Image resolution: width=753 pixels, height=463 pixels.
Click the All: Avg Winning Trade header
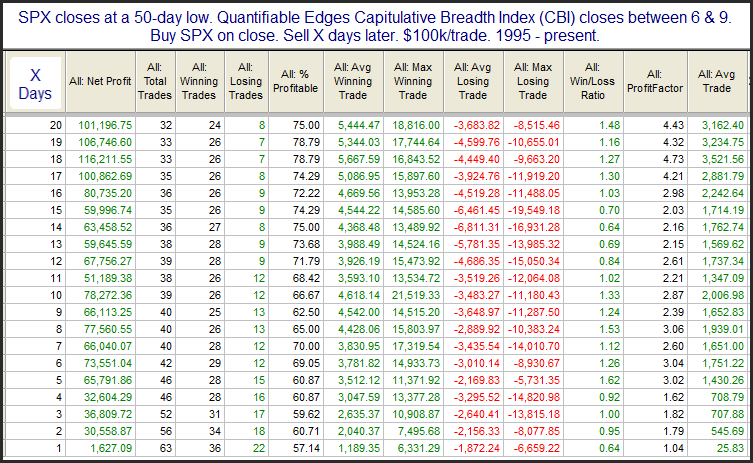[x=353, y=82]
